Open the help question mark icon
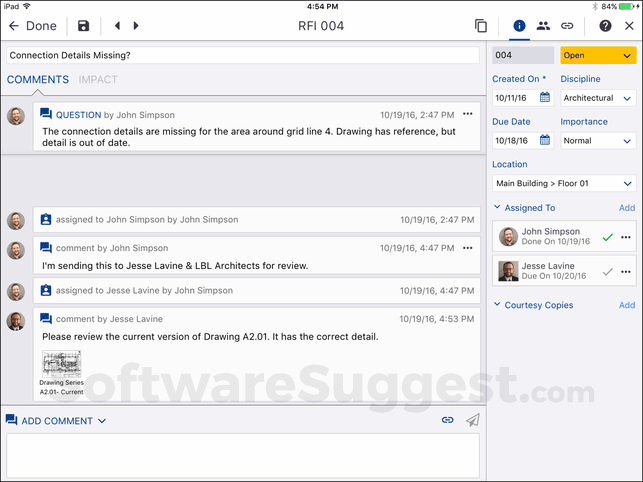This screenshot has width=643, height=482. click(605, 26)
